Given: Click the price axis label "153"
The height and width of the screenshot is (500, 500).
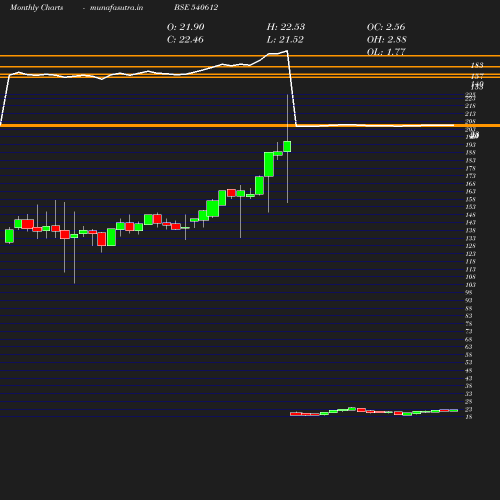Looking at the screenshot, I should tap(470, 207).
